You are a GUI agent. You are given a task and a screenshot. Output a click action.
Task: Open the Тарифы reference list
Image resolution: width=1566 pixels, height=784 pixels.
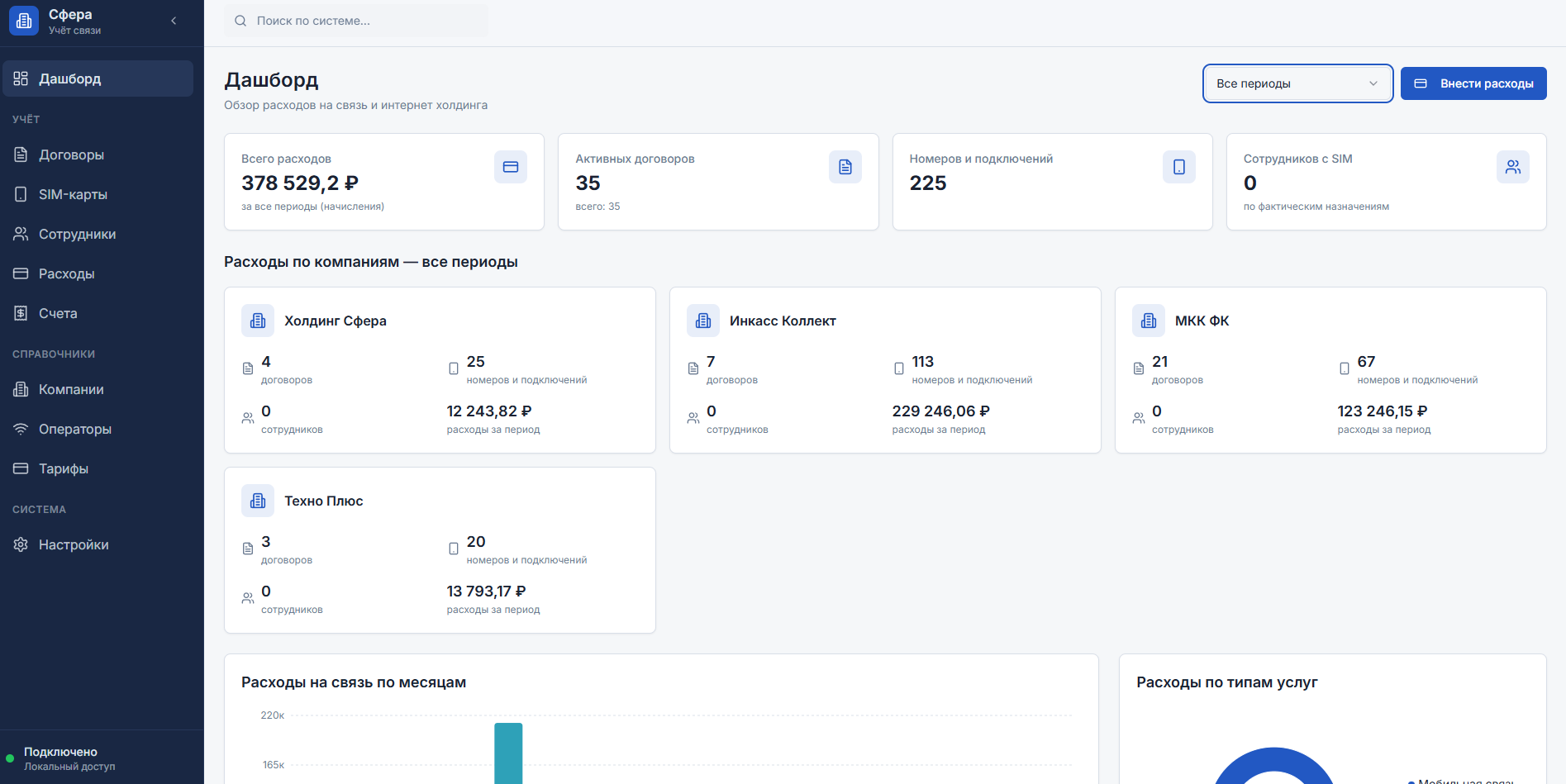coord(98,468)
